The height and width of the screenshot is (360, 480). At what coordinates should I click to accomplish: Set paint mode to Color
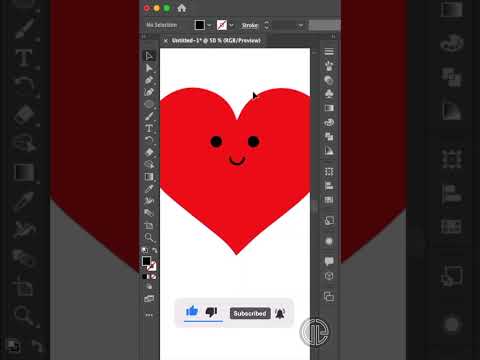tap(145, 277)
